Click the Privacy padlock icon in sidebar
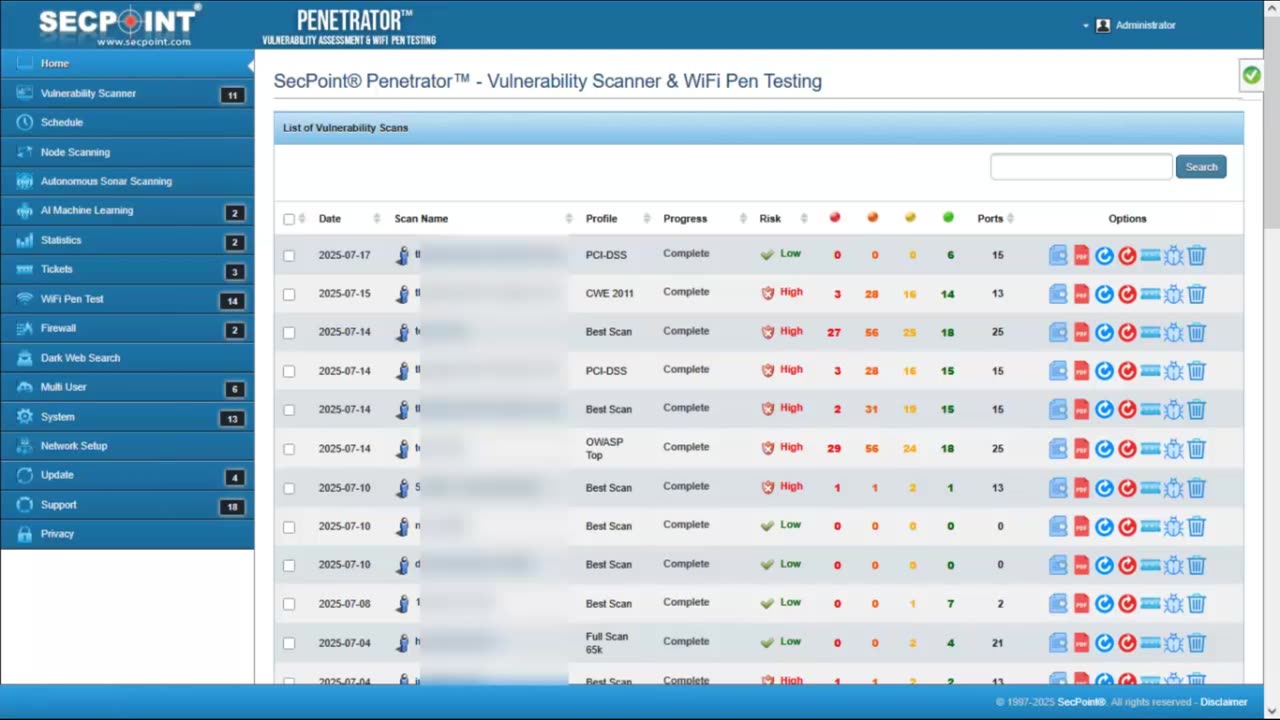 [x=25, y=534]
